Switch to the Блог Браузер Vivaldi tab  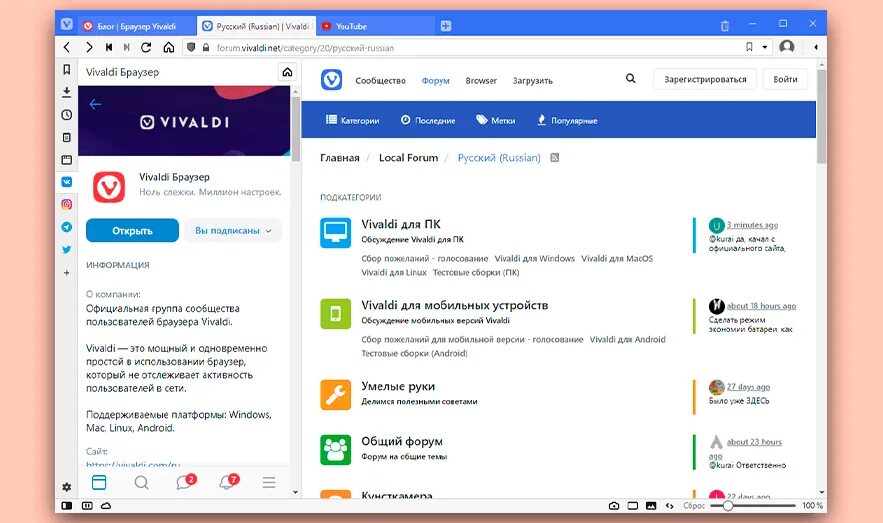coord(136,26)
